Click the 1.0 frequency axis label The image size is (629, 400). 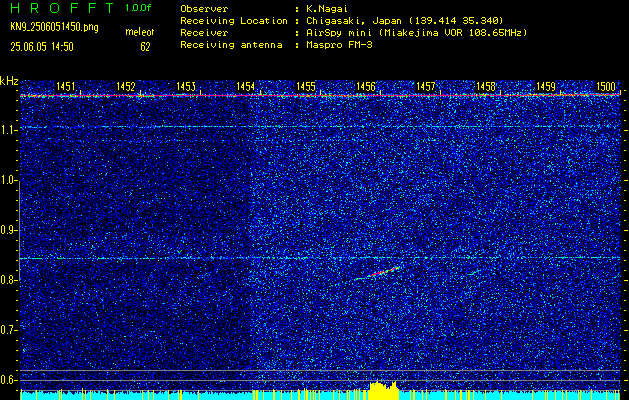click(x=8, y=180)
